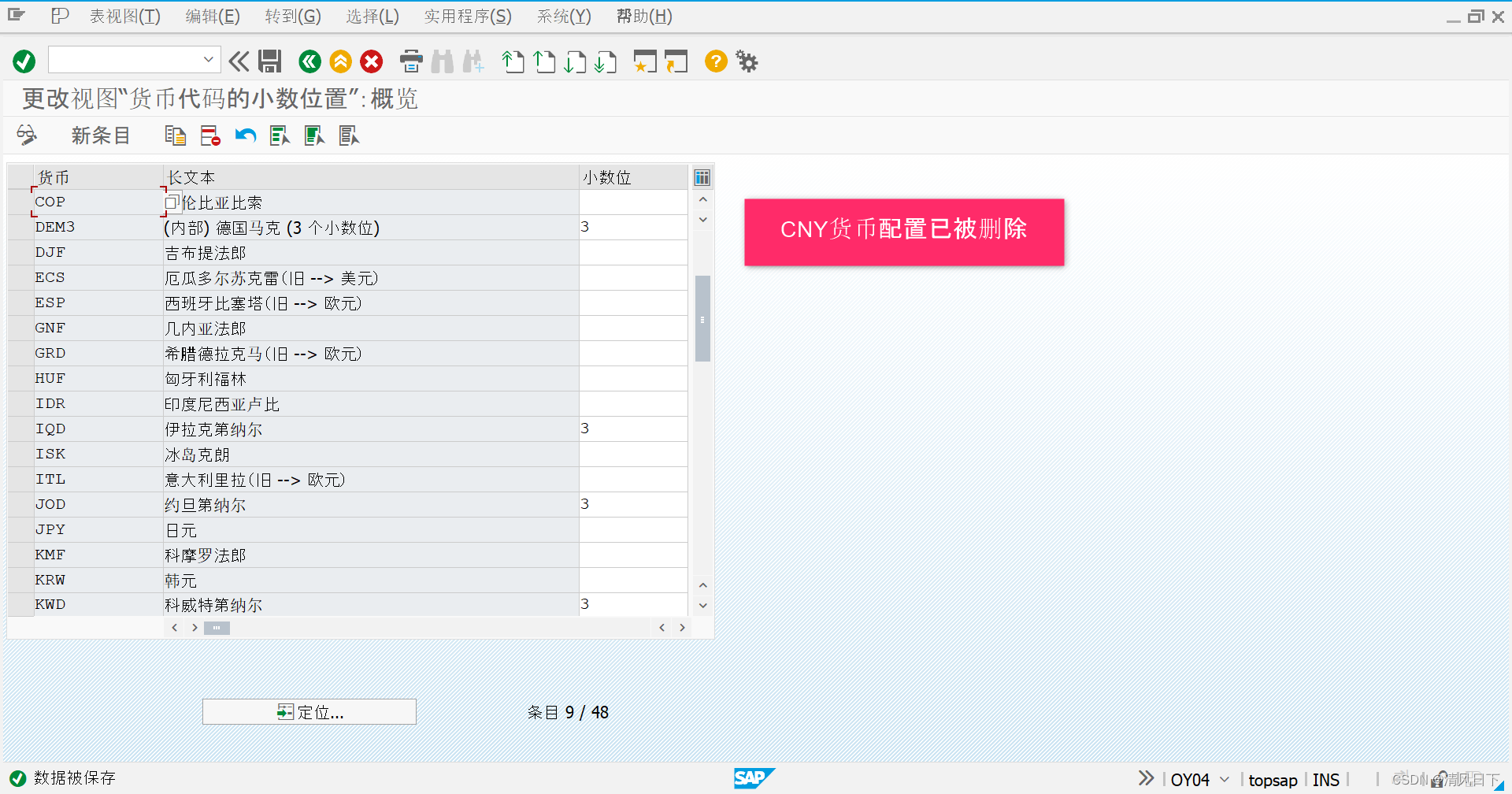The height and width of the screenshot is (794, 1512).
Task: Click the vertical scrollbar thumb of the table
Action: (x=702, y=318)
